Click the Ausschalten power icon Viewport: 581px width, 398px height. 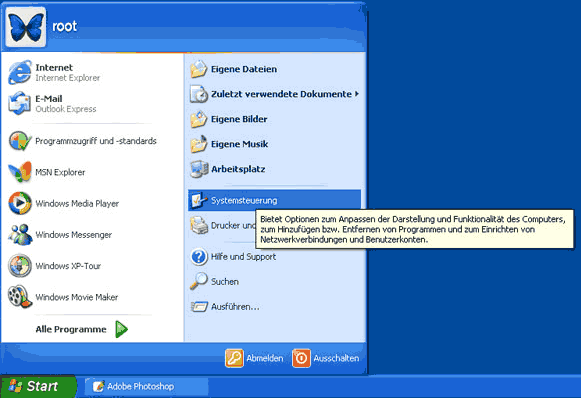point(301,358)
